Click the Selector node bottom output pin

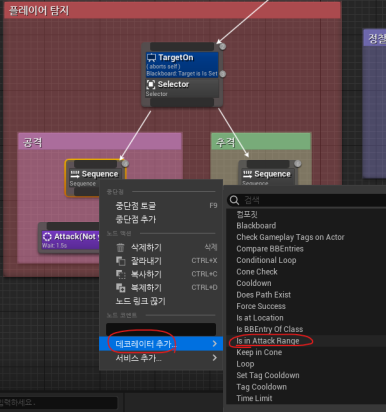coord(182,102)
